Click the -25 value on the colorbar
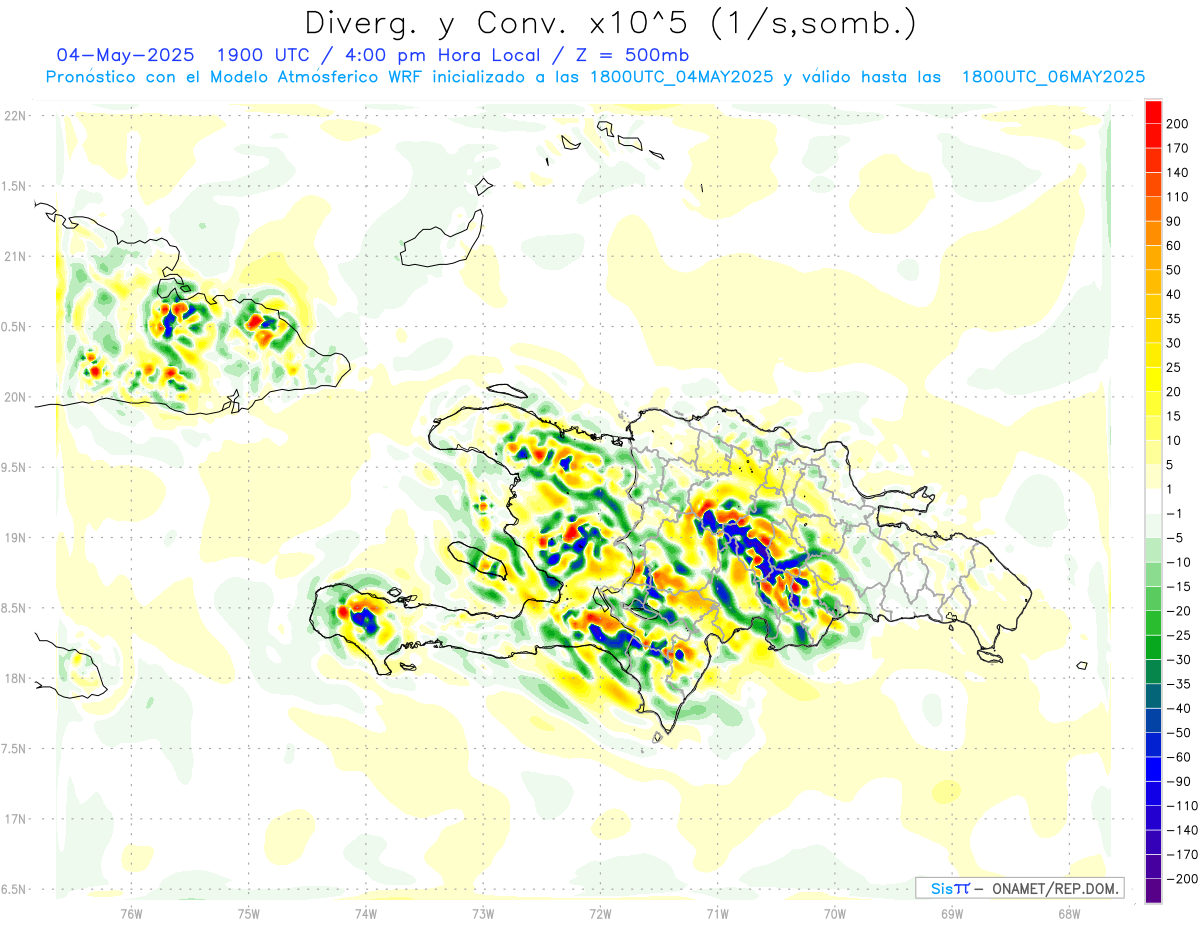This screenshot has width=1200, height=927. click(1180, 635)
